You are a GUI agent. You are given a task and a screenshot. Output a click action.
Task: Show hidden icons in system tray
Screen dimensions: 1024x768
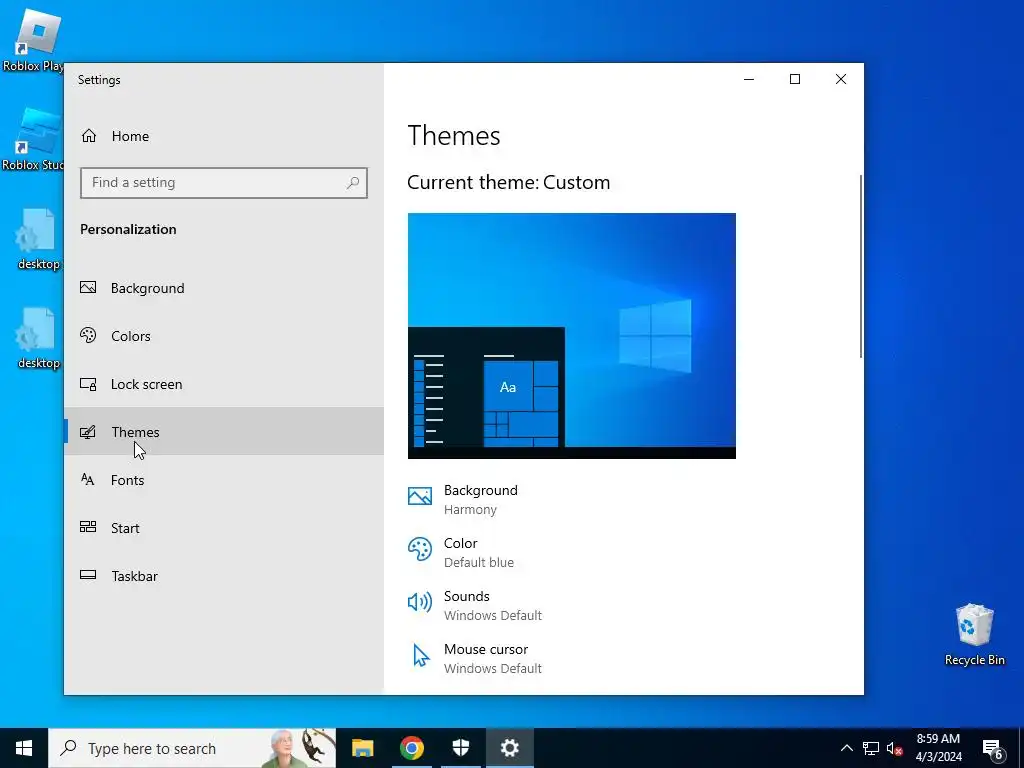click(x=846, y=748)
